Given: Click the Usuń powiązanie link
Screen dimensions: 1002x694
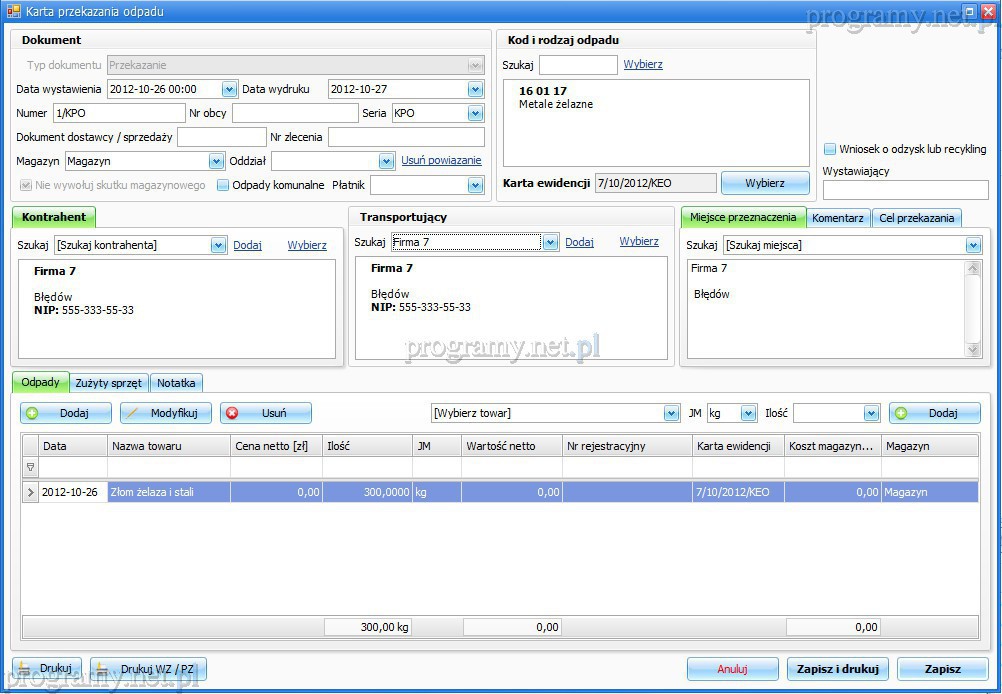Looking at the screenshot, I should tap(441, 160).
